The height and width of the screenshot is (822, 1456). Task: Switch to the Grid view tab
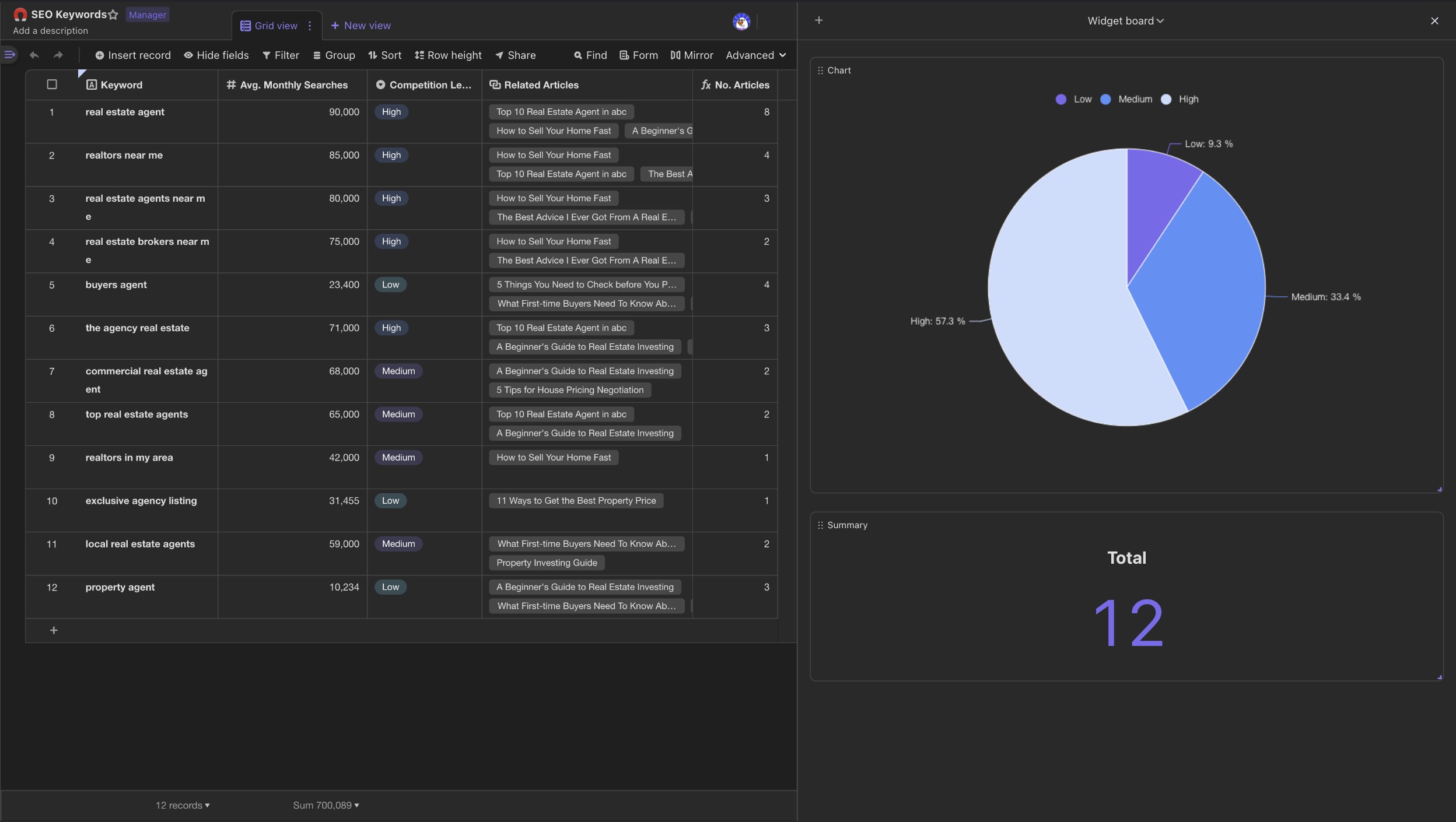pyautogui.click(x=276, y=26)
